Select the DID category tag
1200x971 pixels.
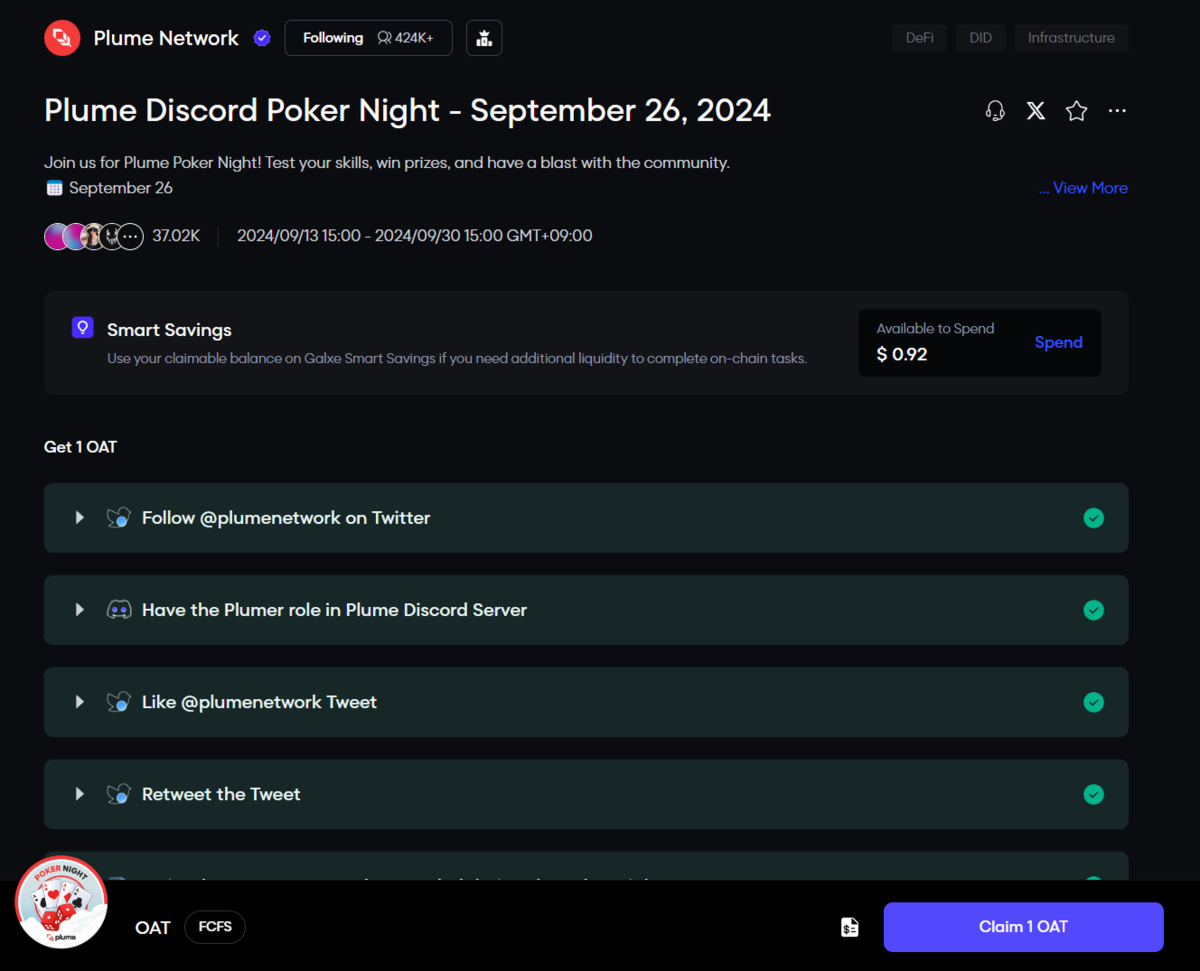[x=981, y=38]
